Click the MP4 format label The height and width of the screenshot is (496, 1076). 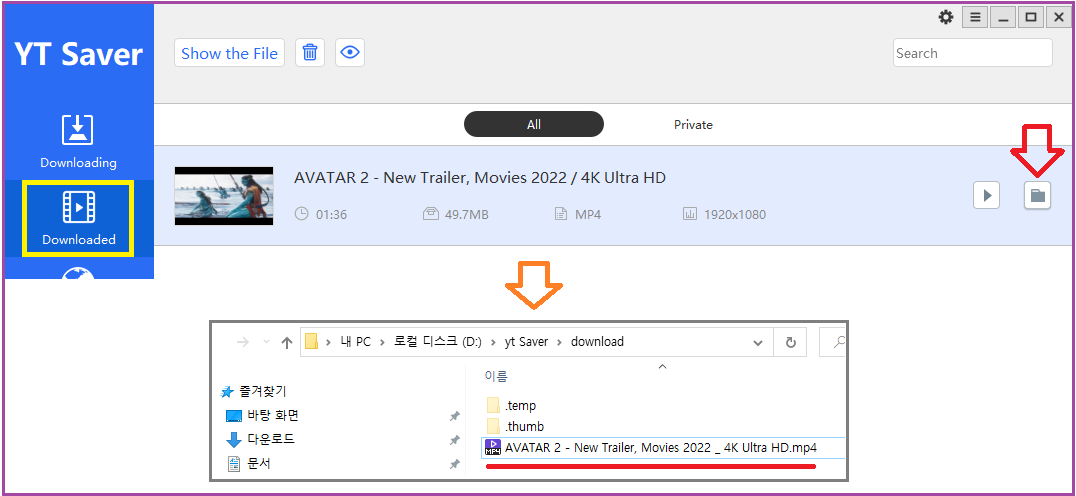tap(588, 215)
